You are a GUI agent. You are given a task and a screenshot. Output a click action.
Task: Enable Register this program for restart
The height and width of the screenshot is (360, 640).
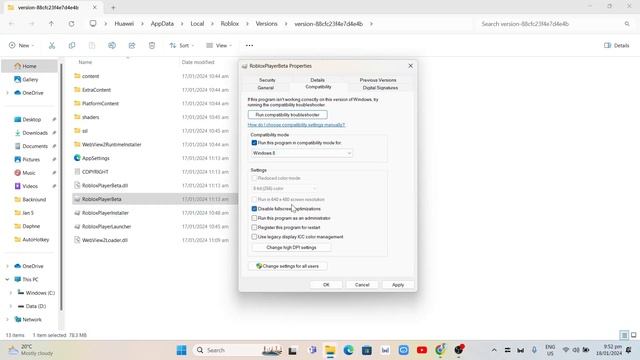click(254, 227)
